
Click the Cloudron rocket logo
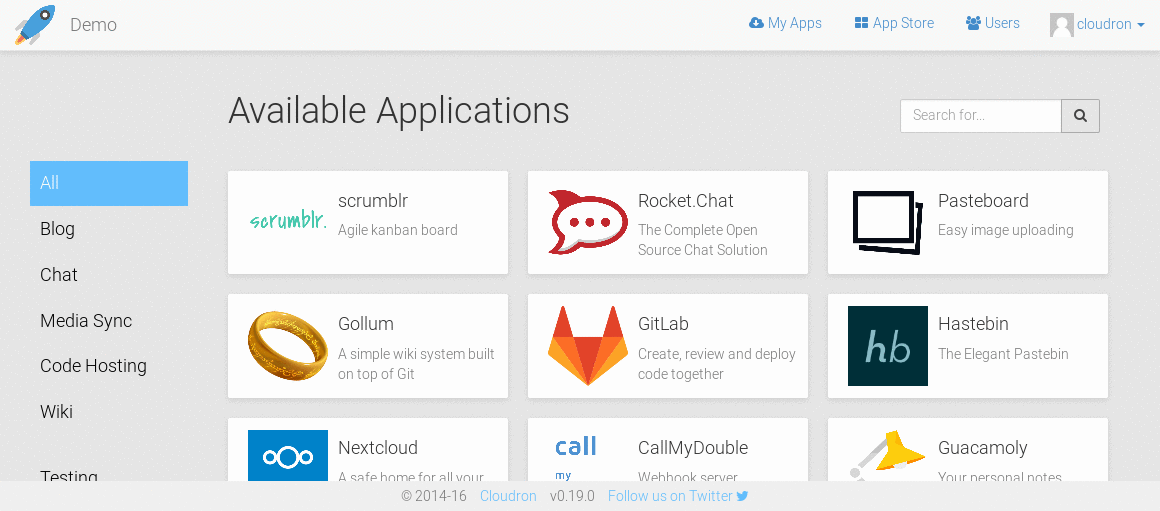[36, 24]
